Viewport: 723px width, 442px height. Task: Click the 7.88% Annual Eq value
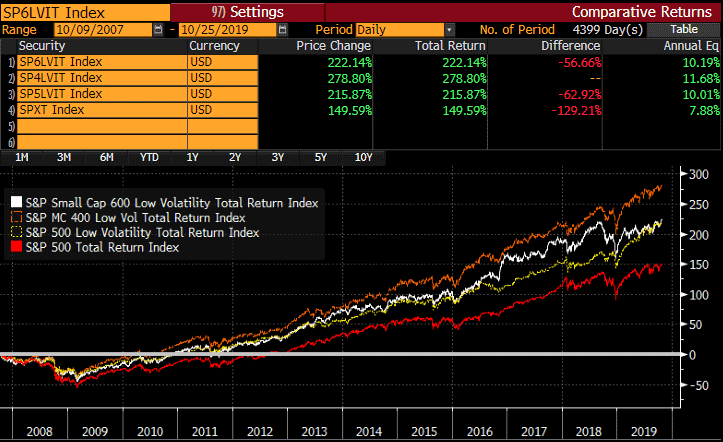704,111
